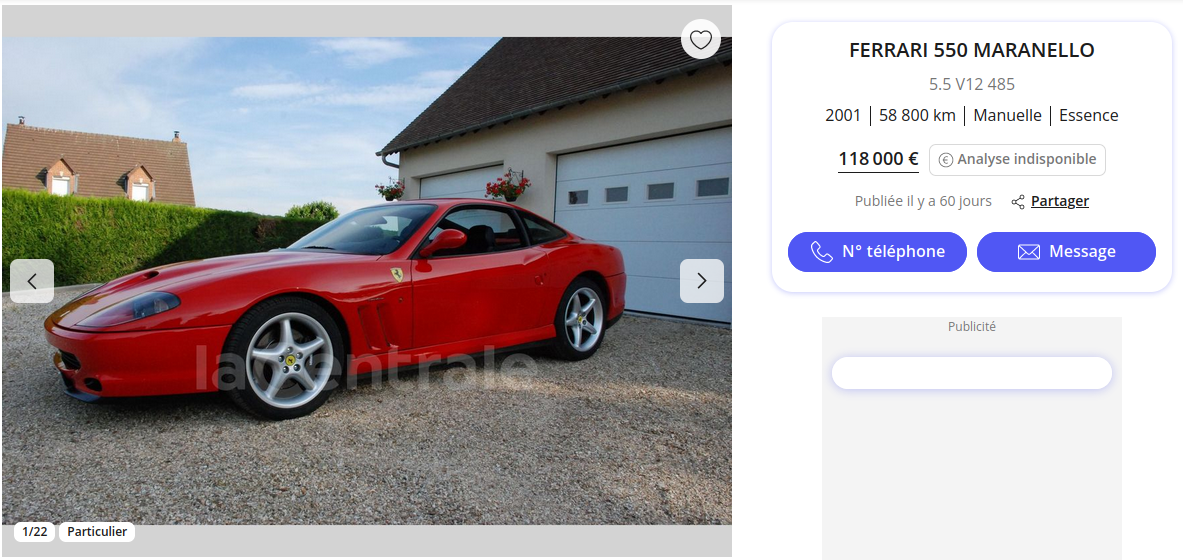
Task: Click the Particulier seller badge
Action: pyautogui.click(x=97, y=532)
